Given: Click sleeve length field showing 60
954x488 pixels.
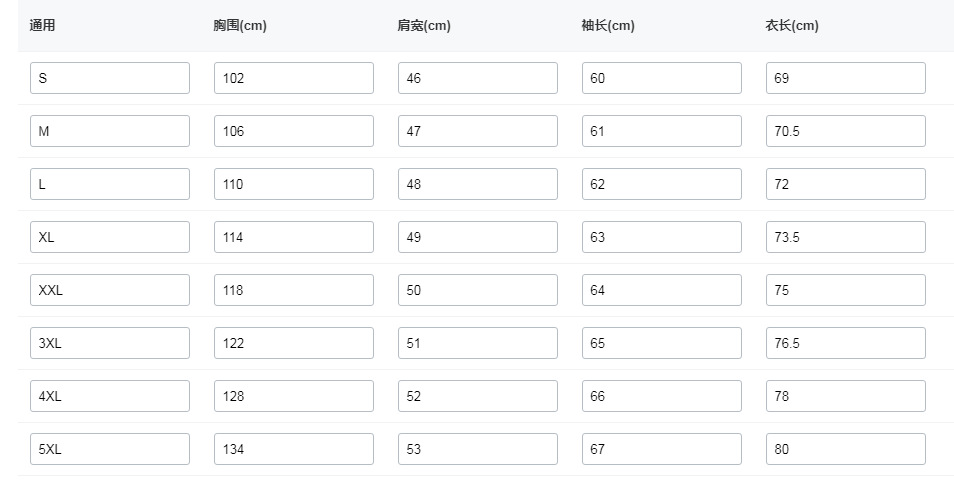Looking at the screenshot, I should click(662, 78).
